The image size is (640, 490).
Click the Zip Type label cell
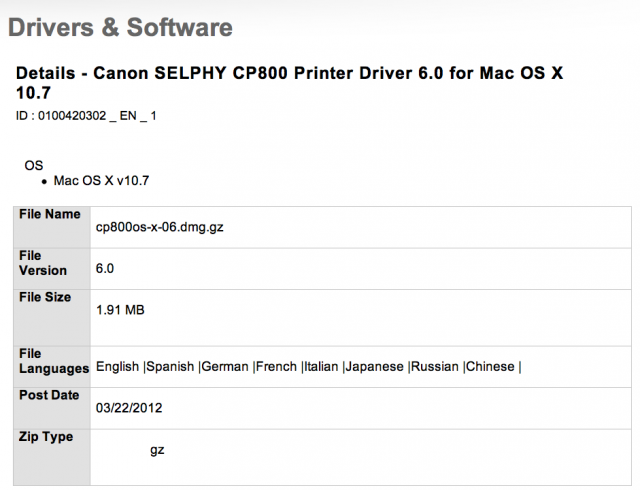[x=46, y=437]
